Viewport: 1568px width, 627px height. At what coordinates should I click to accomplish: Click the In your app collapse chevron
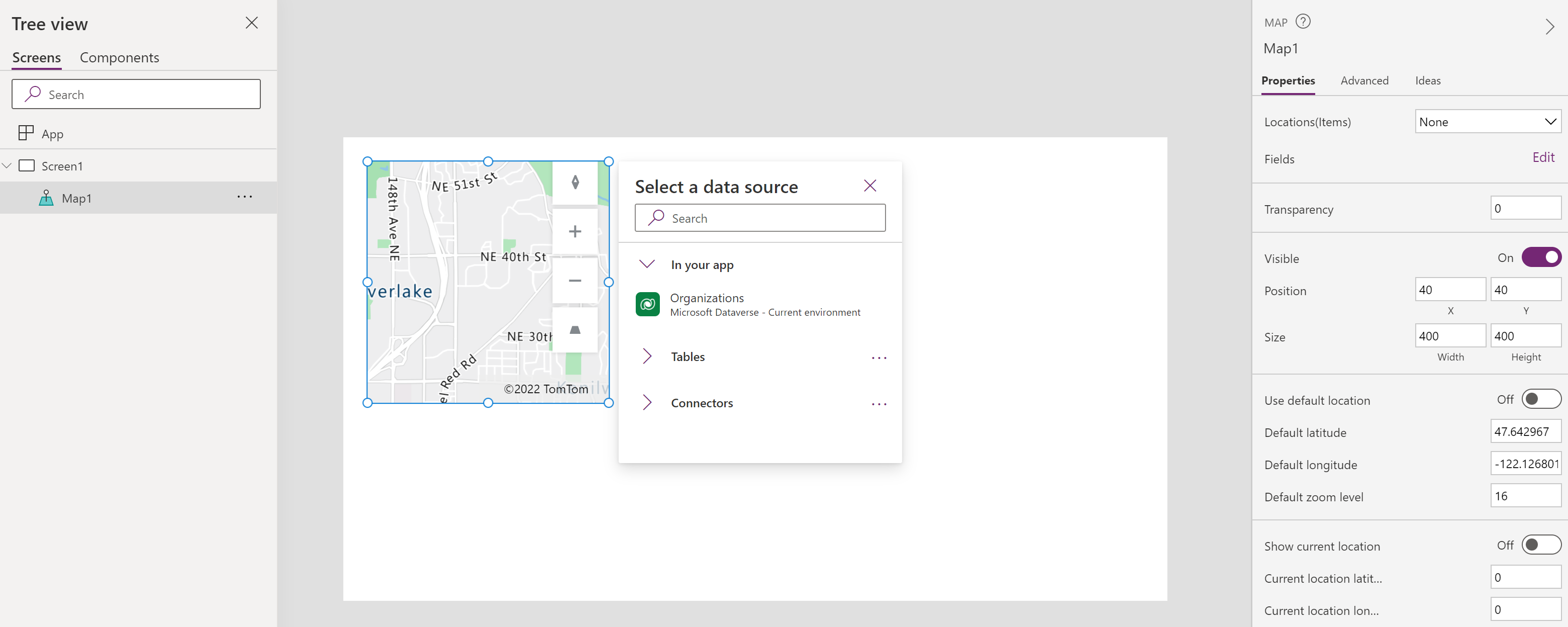pyautogui.click(x=648, y=264)
